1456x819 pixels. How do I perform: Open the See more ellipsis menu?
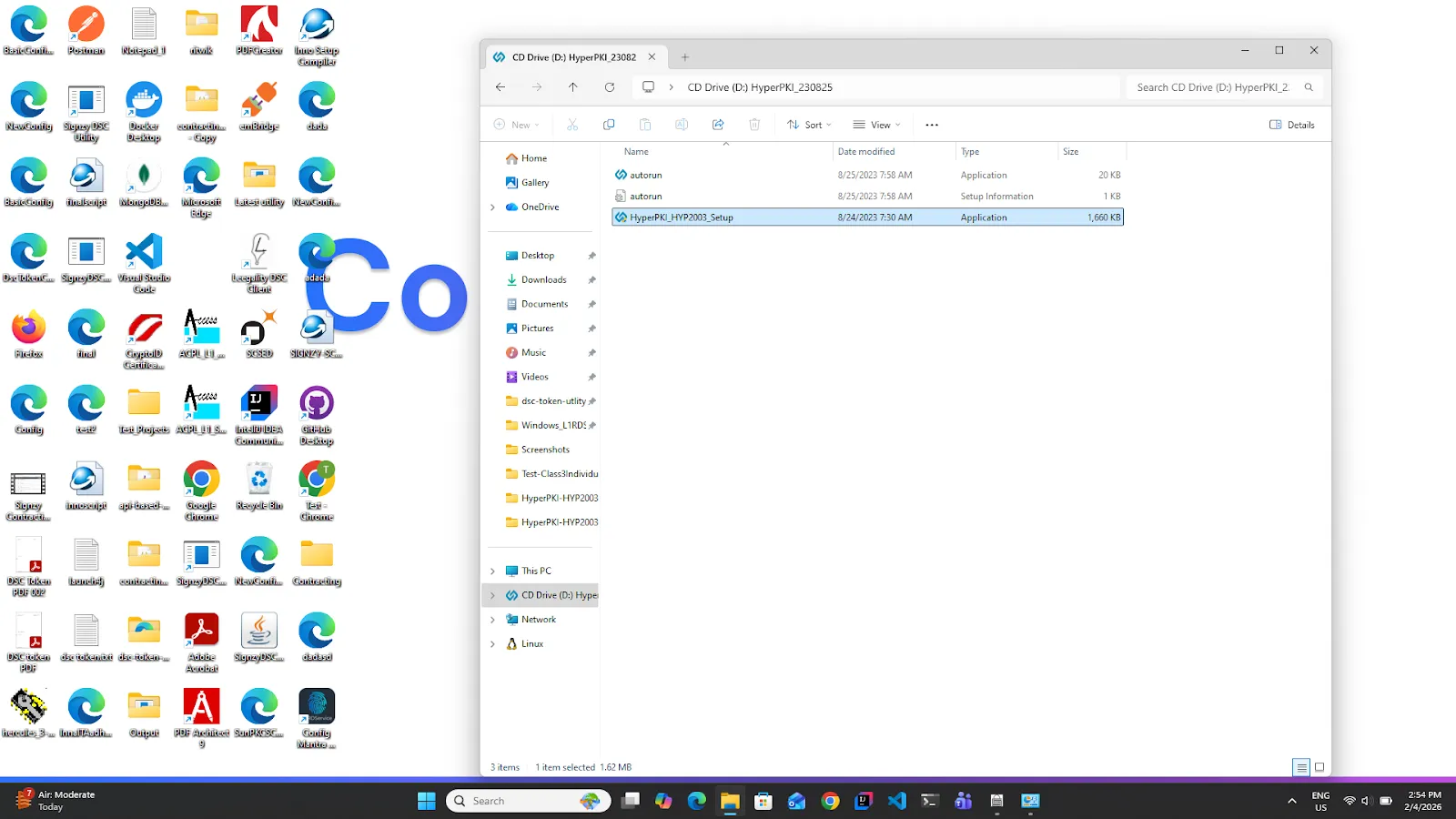[932, 125]
